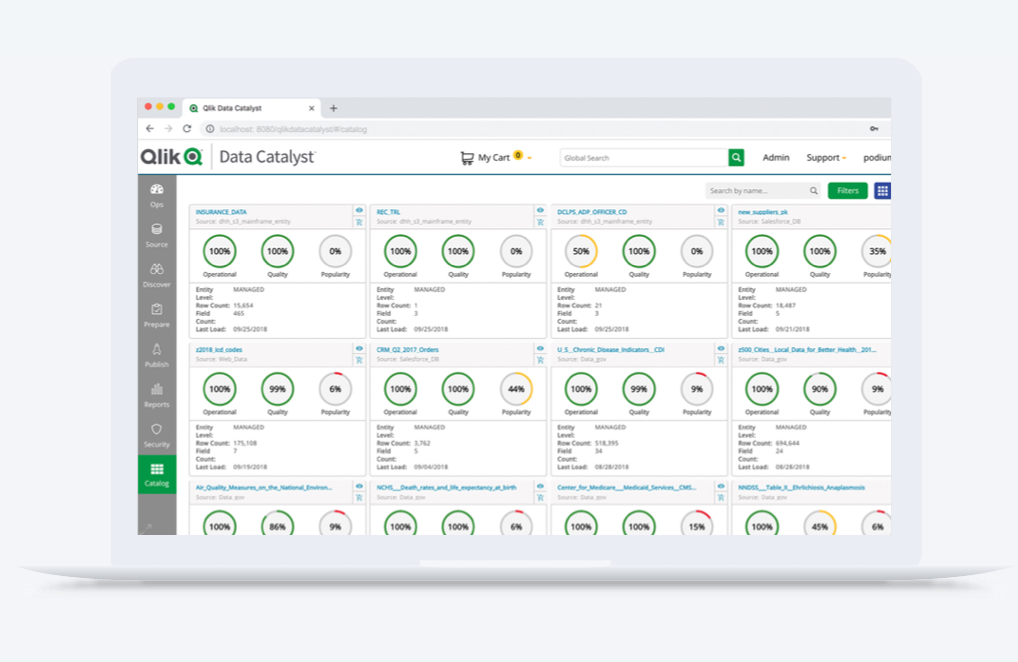
Task: Go to the Source section
Action: click(x=156, y=234)
